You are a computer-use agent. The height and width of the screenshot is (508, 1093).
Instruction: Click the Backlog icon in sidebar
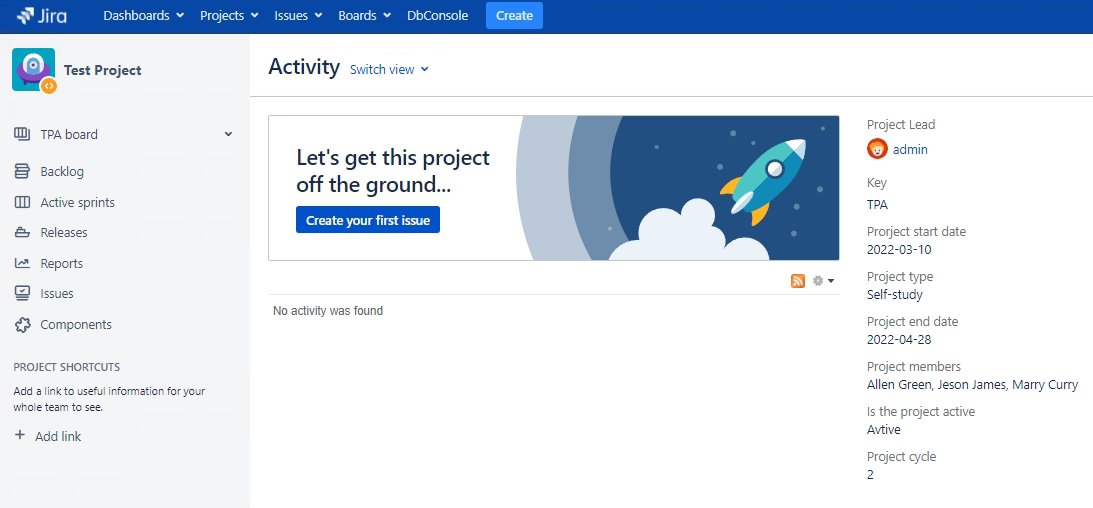[22, 171]
